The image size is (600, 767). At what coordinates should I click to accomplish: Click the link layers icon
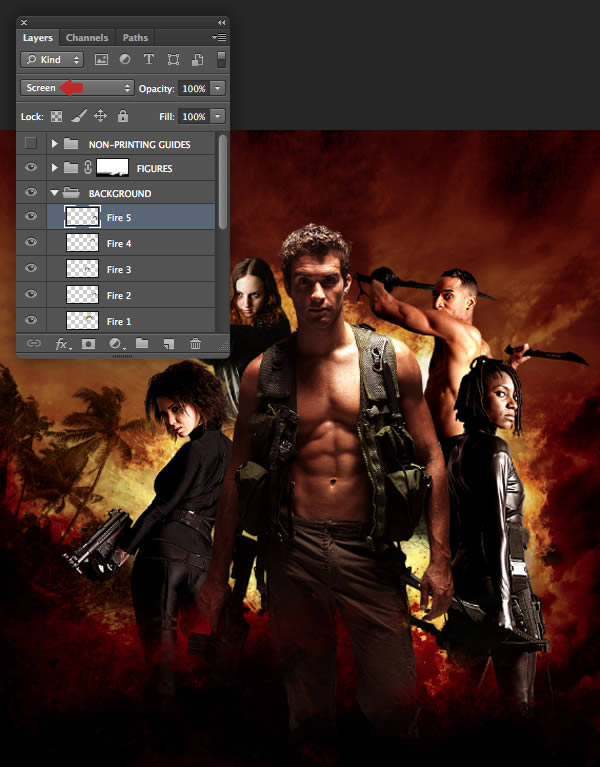click(x=34, y=343)
